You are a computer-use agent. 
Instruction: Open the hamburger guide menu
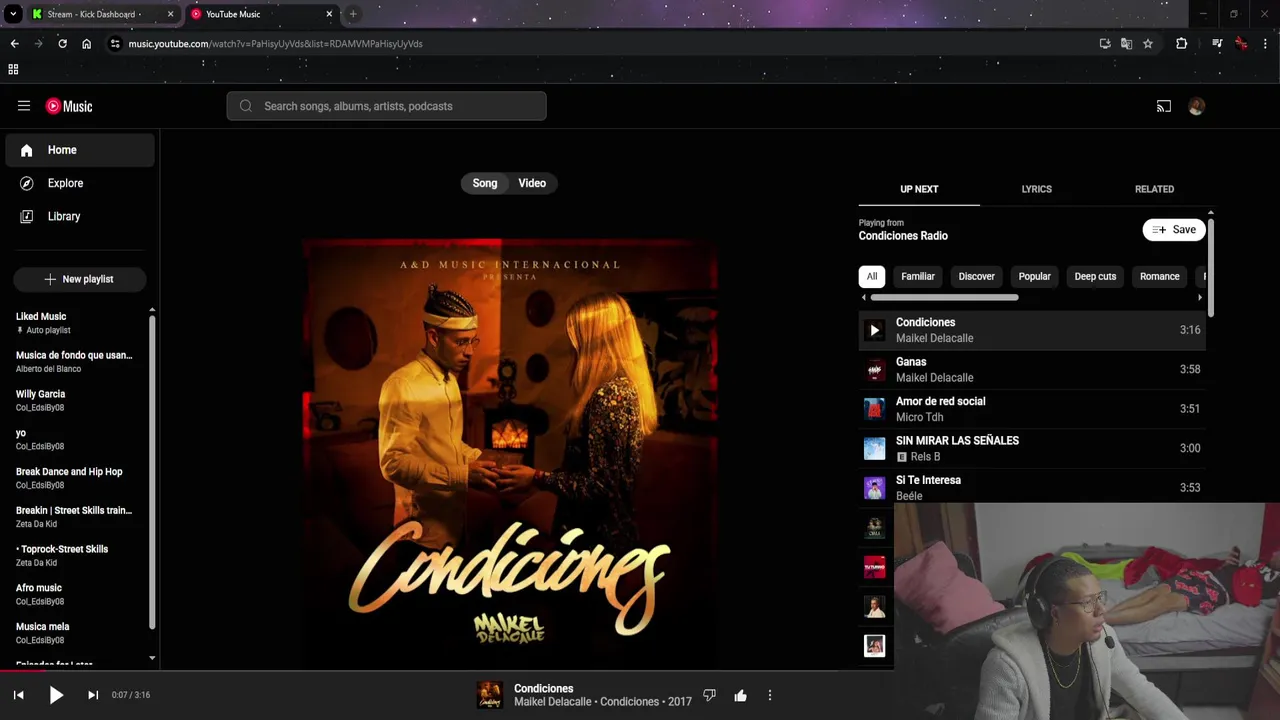tap(24, 106)
